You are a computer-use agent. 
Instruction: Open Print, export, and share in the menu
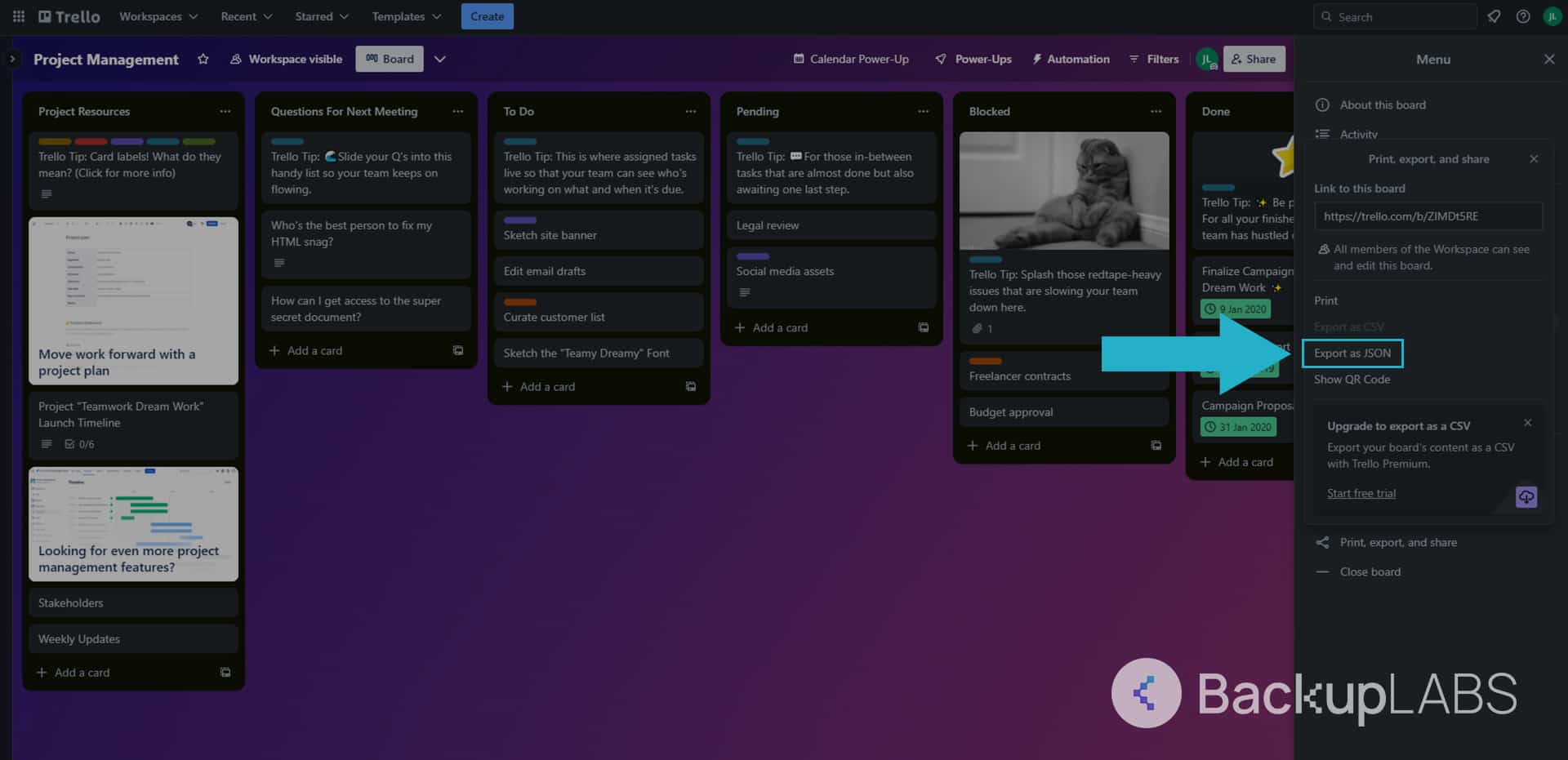point(1398,542)
